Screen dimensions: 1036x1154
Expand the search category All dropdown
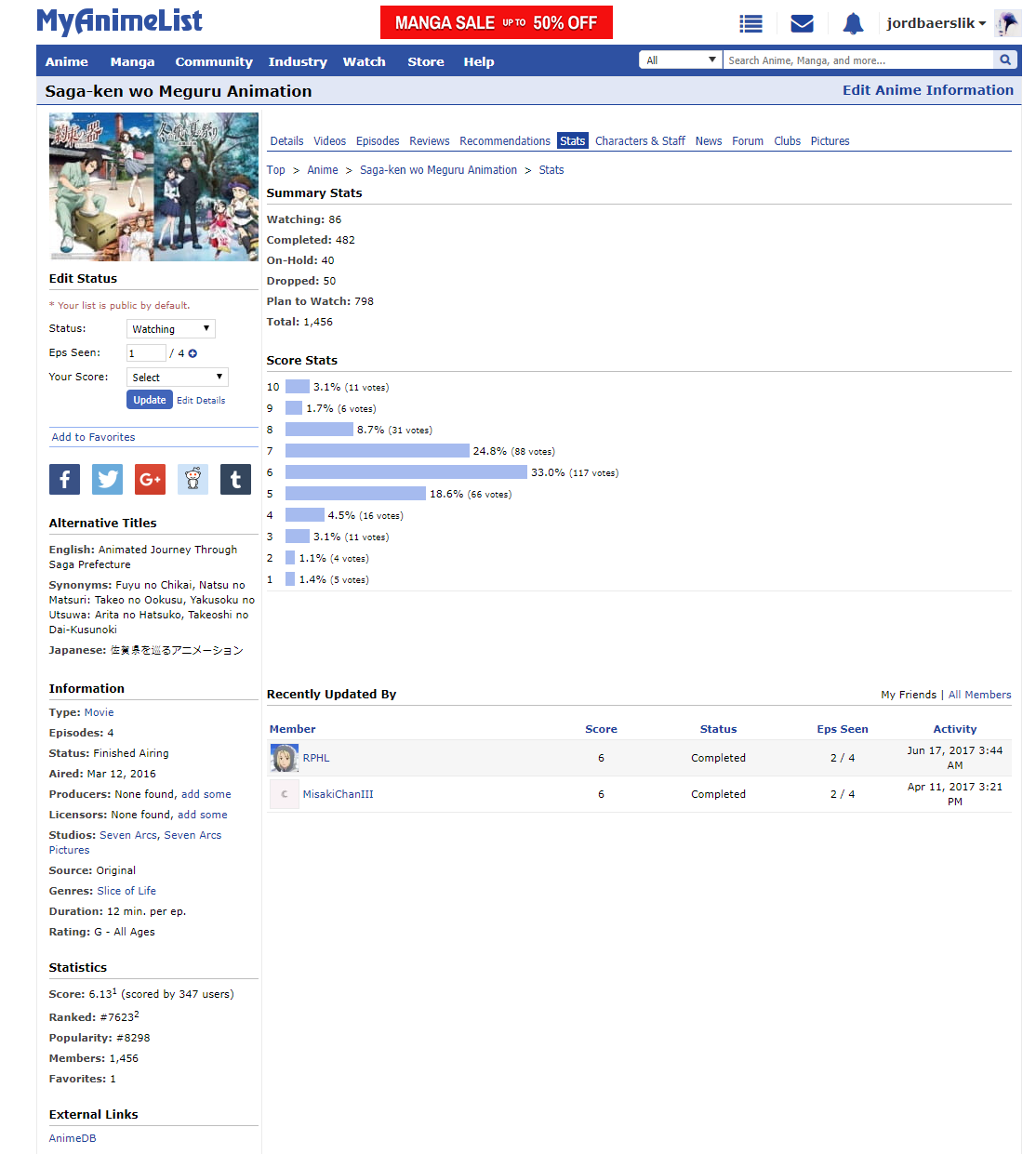point(680,60)
